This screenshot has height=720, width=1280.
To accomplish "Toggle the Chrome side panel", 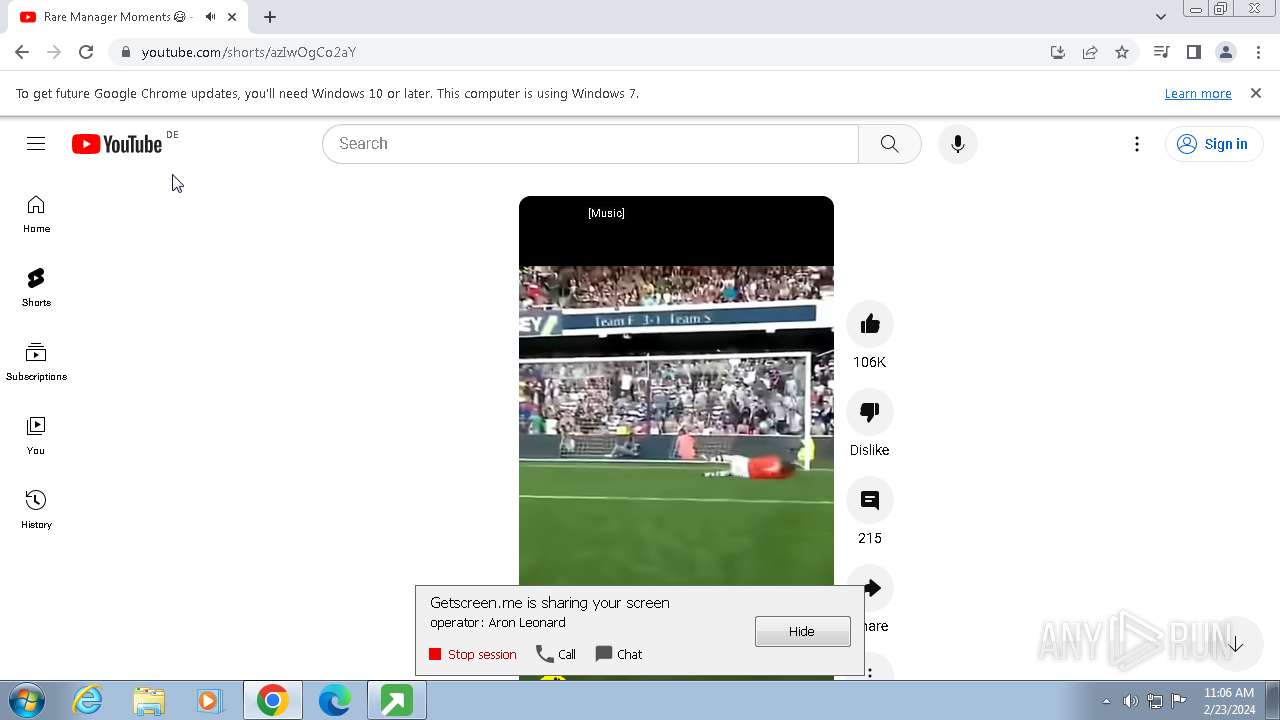I will point(1193,52).
